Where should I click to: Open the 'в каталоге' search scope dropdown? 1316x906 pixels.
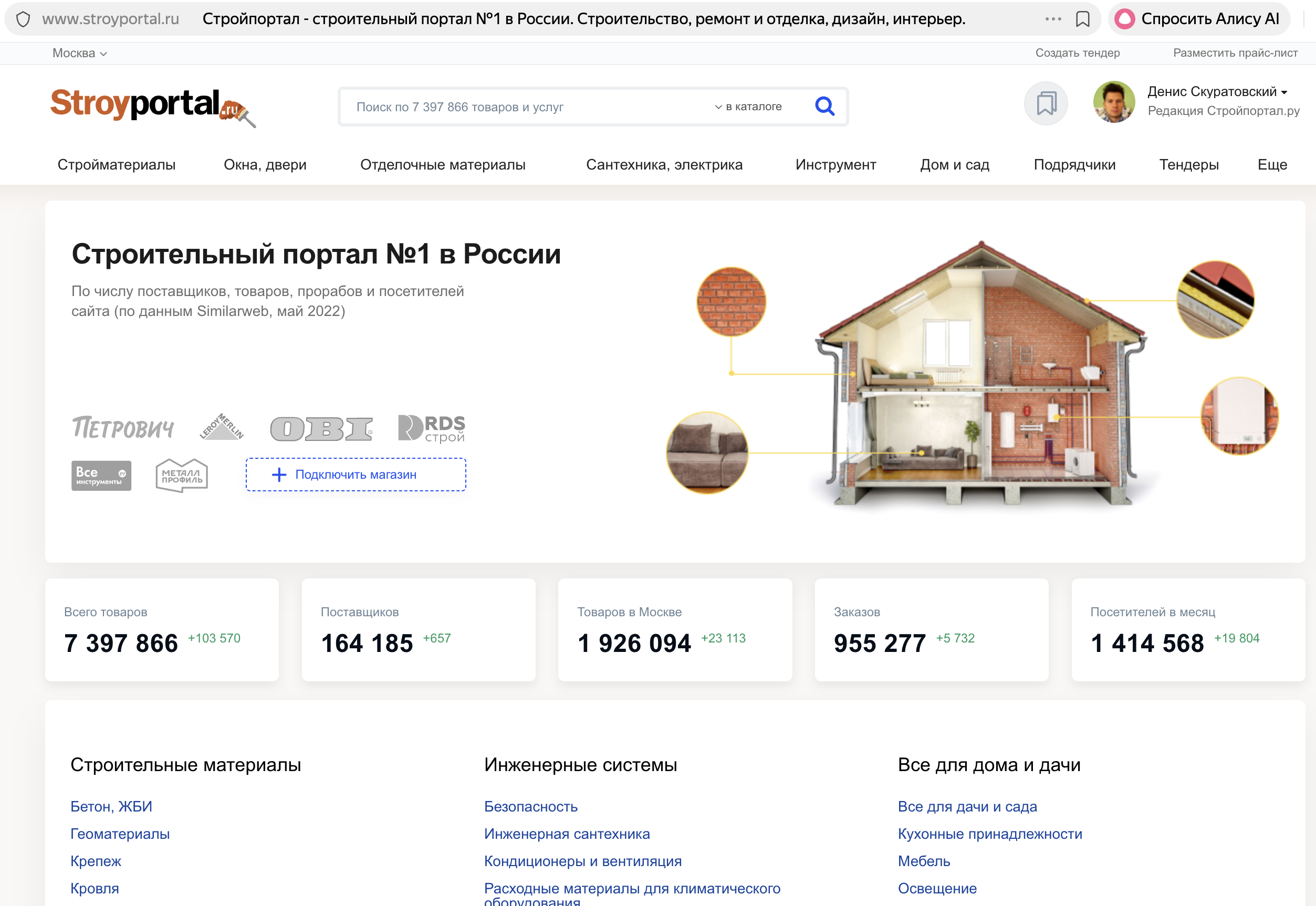pos(749,107)
